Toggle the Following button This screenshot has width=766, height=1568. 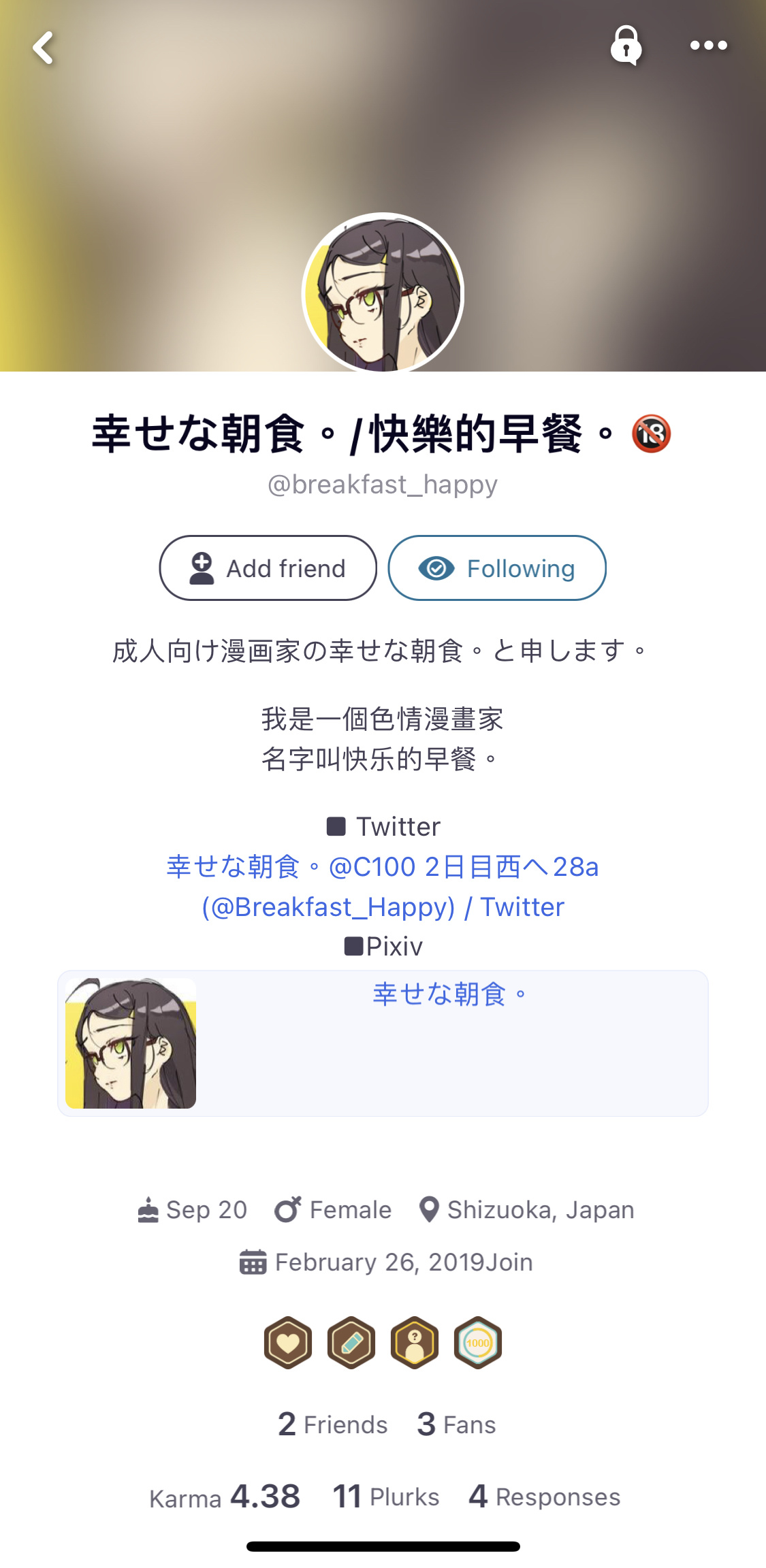(497, 568)
